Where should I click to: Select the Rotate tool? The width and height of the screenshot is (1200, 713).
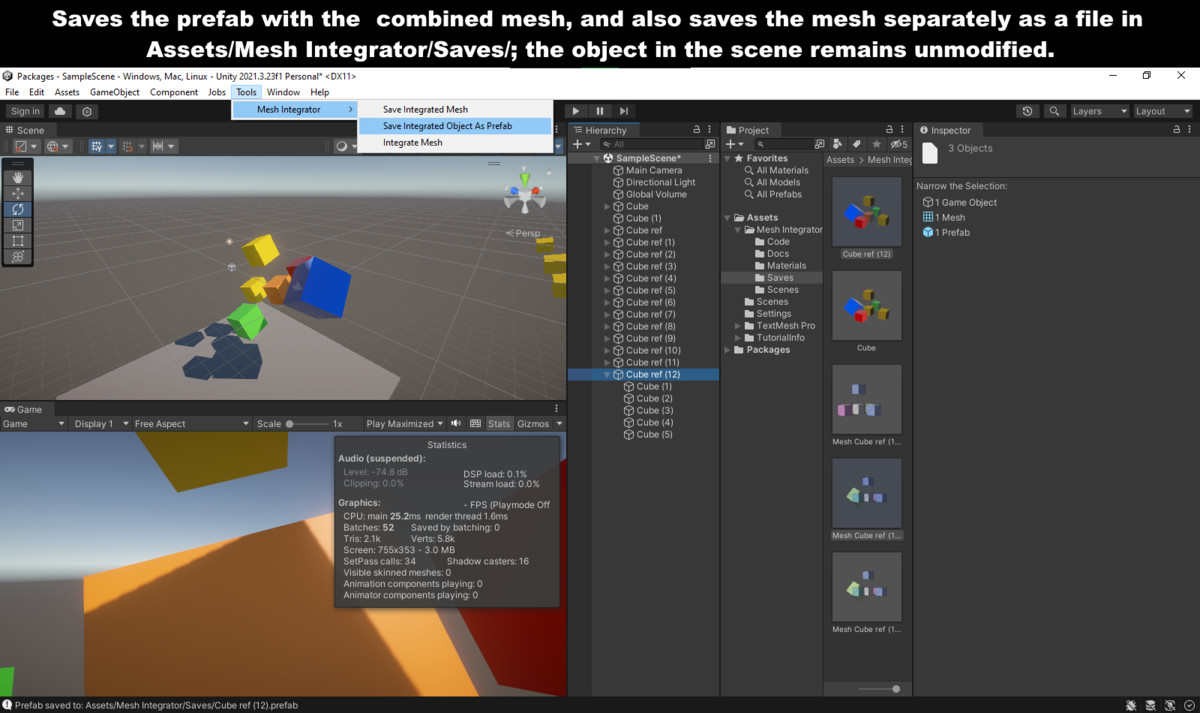point(18,209)
